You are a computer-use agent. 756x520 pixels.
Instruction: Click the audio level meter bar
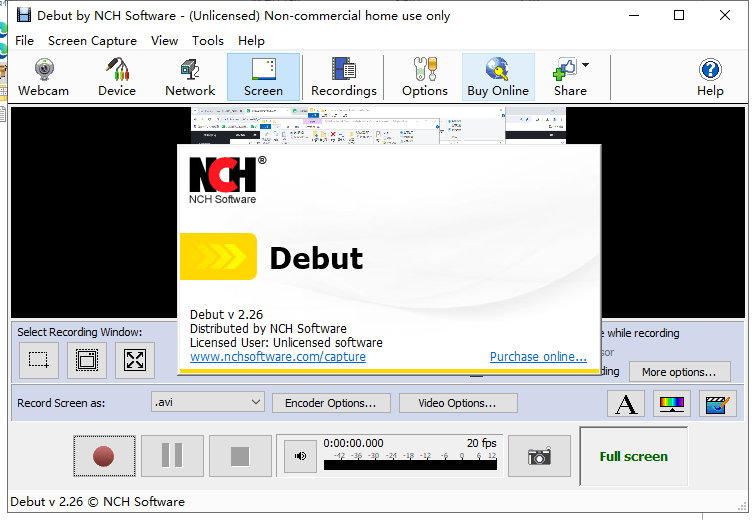pos(410,465)
